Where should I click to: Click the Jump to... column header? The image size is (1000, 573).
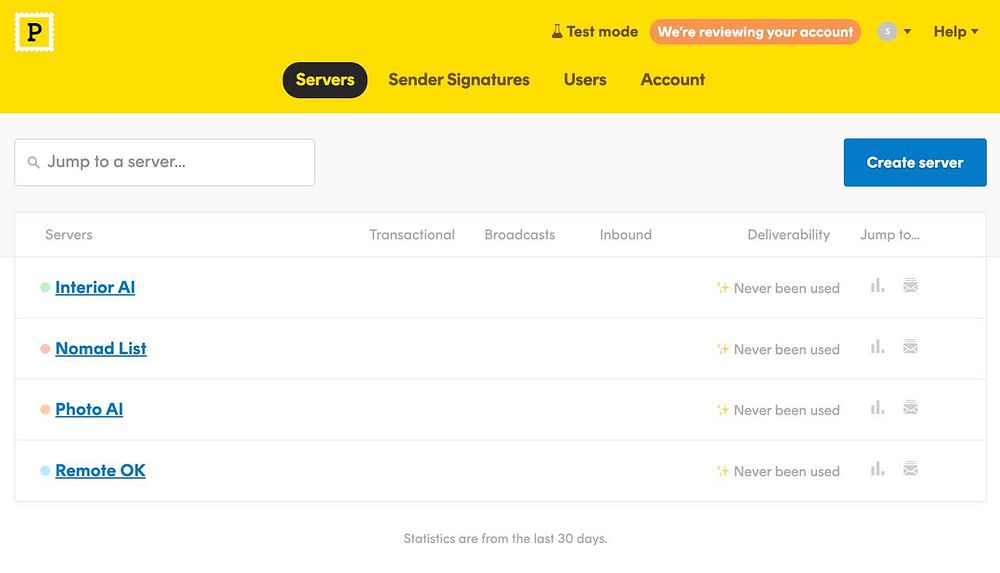tap(890, 235)
